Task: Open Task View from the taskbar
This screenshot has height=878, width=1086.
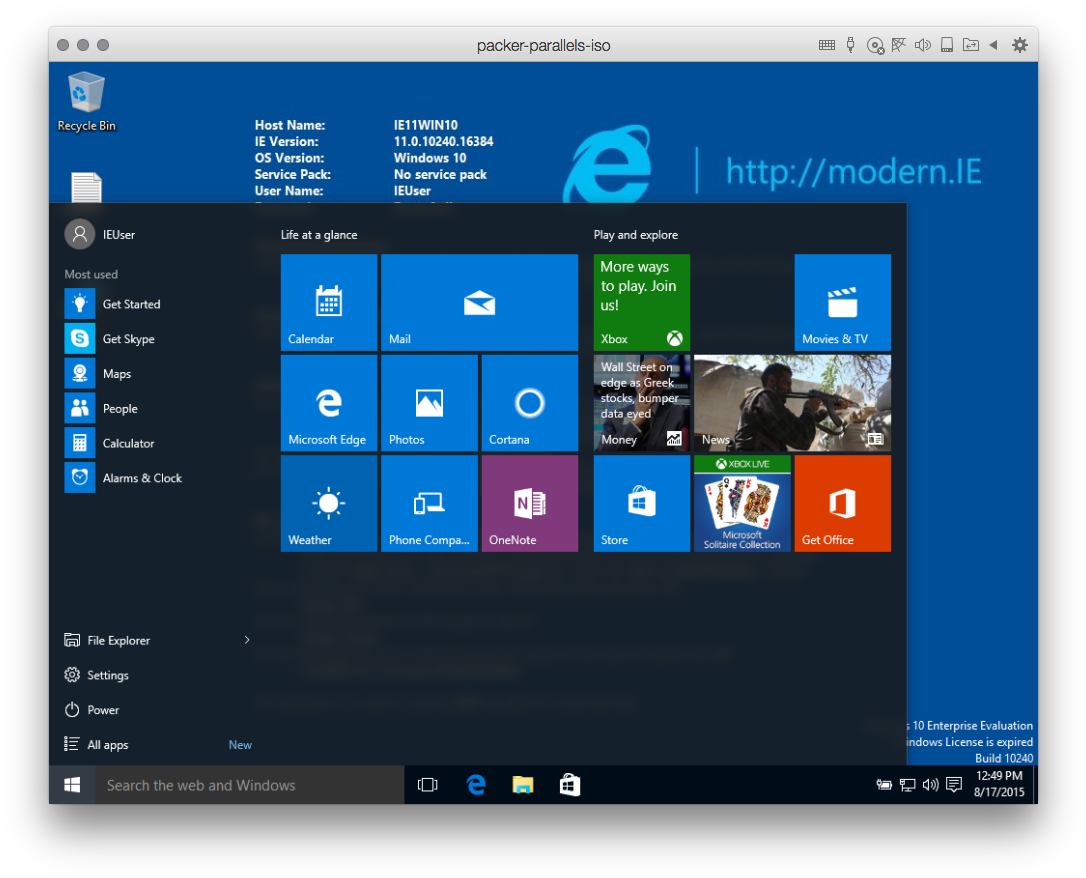Action: point(428,785)
